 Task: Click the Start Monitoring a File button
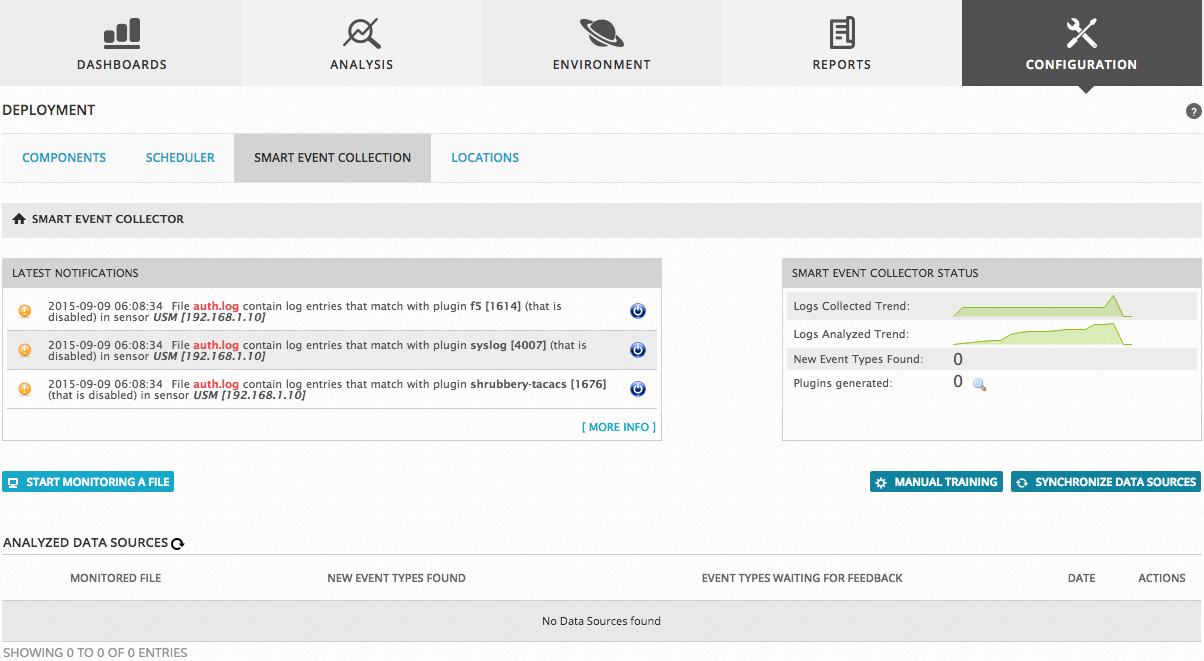(x=88, y=482)
